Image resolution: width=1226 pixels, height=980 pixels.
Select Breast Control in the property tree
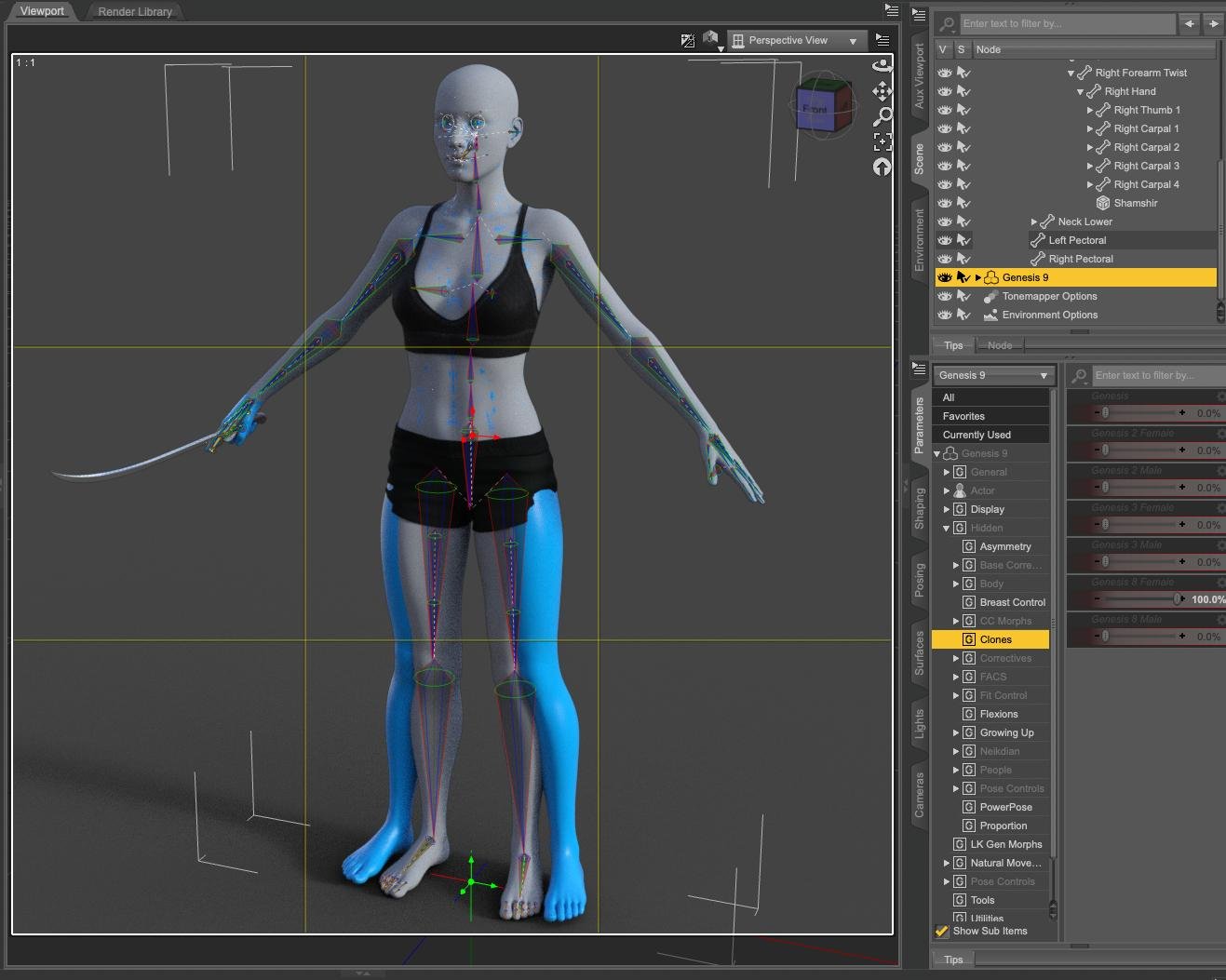pyautogui.click(x=1012, y=602)
